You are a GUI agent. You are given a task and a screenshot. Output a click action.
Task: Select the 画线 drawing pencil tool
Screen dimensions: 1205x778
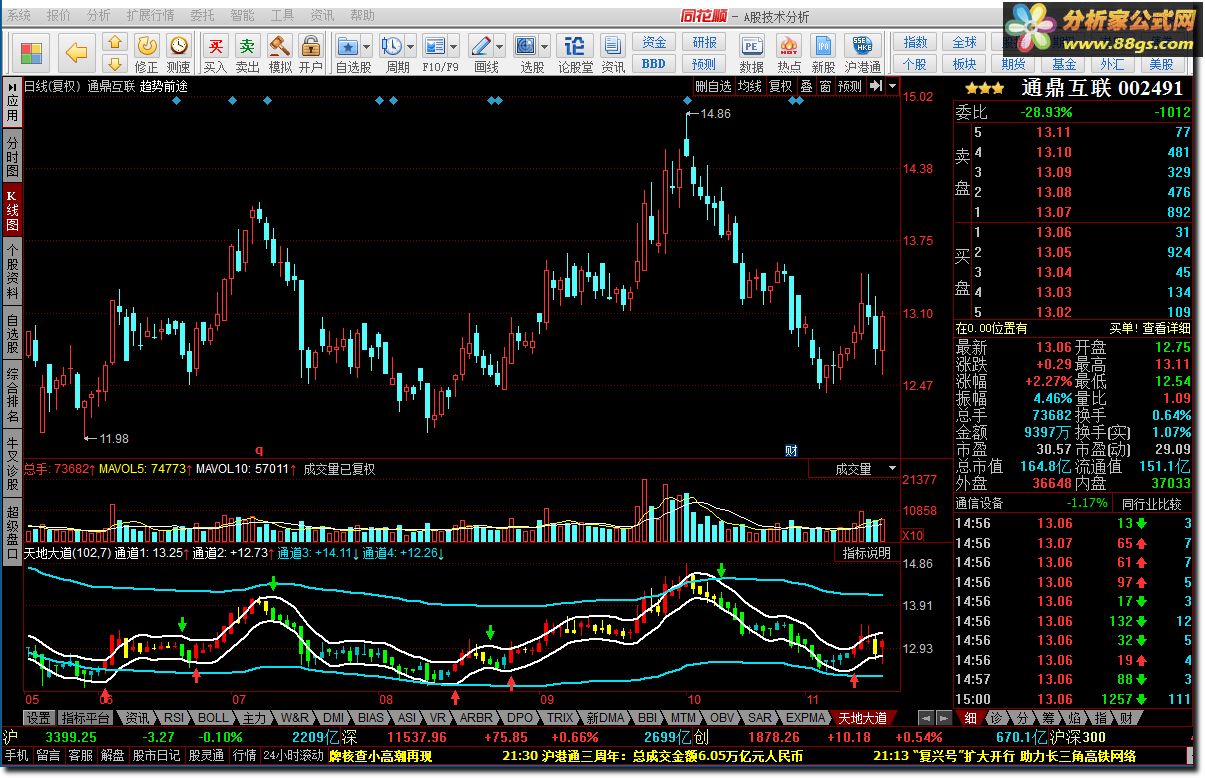(481, 47)
